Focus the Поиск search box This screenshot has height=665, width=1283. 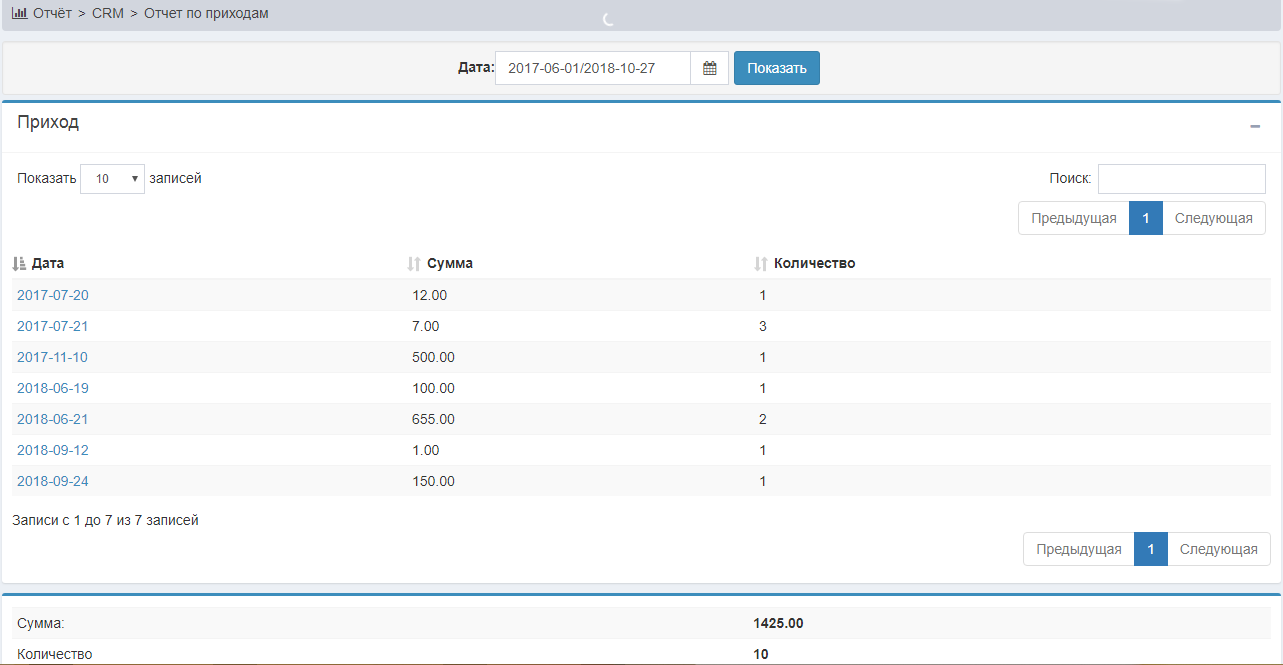click(x=1181, y=179)
